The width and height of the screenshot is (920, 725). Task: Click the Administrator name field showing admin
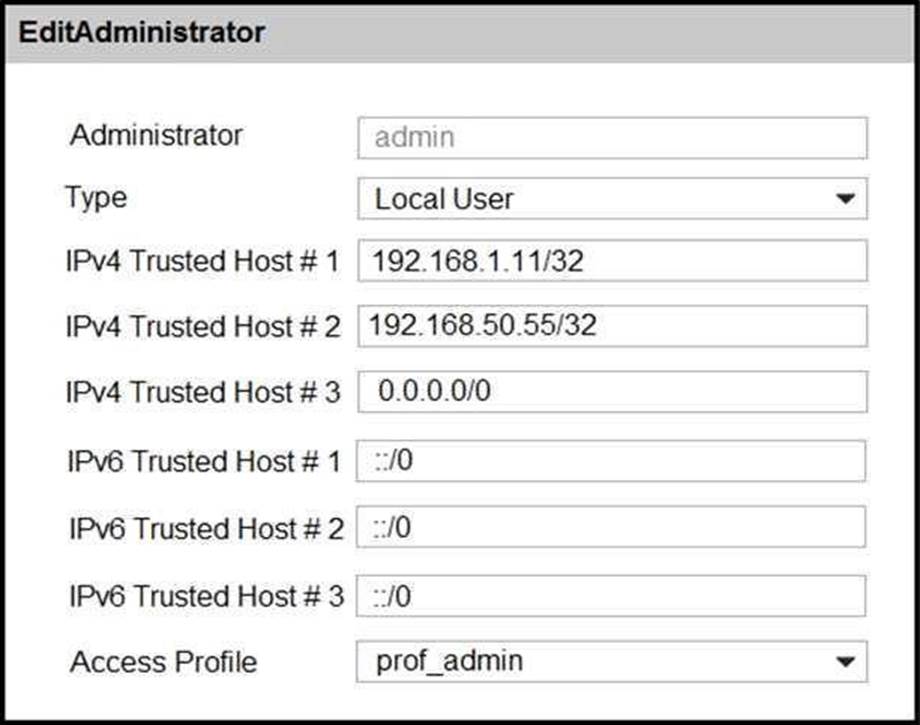(611, 137)
